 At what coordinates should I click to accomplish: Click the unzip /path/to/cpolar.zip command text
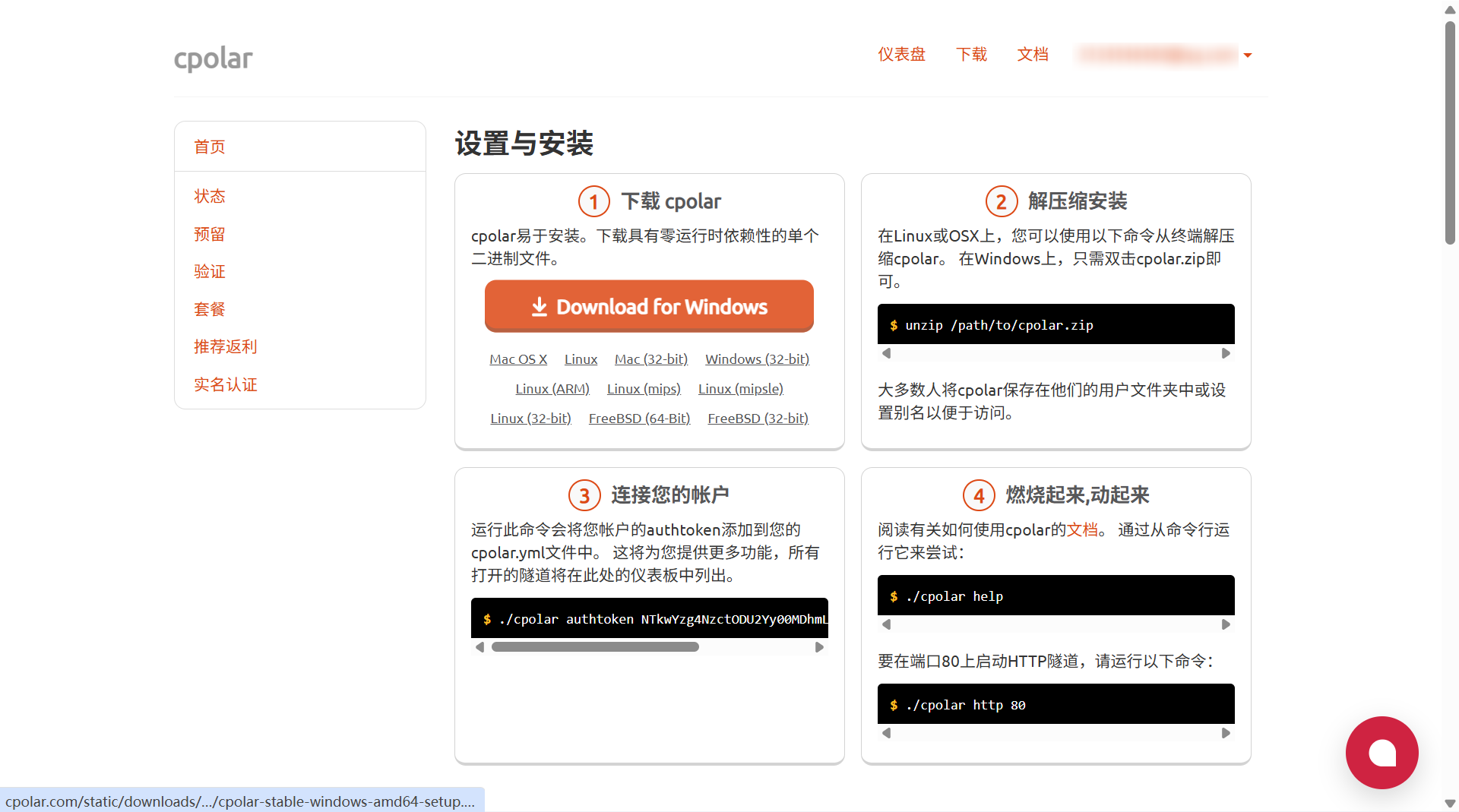(x=999, y=325)
